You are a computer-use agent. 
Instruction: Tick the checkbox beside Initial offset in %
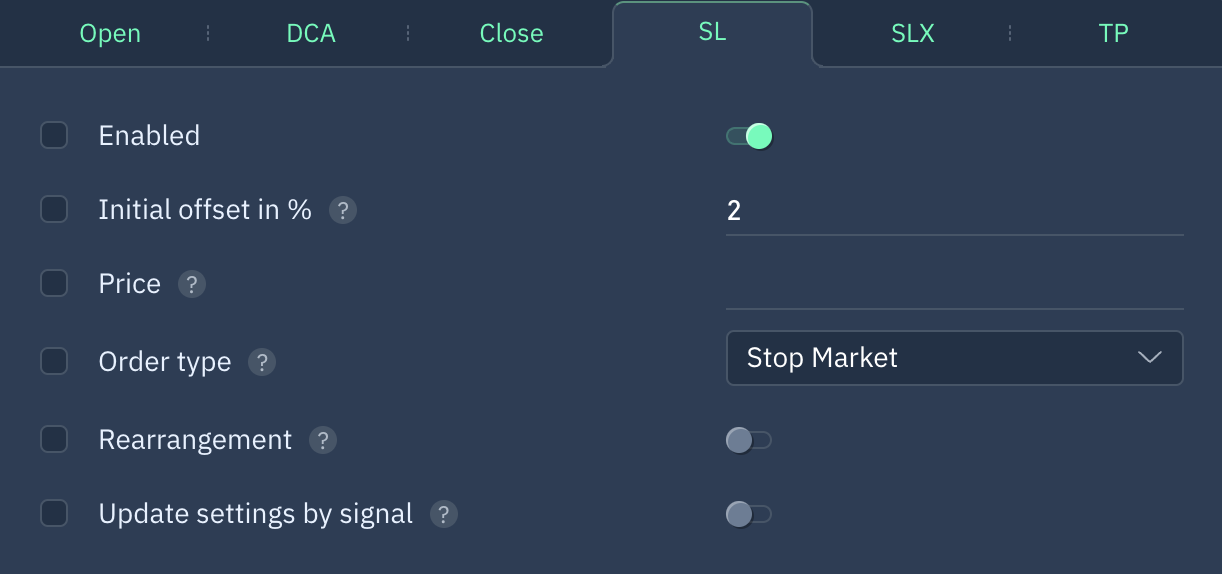click(x=54, y=209)
